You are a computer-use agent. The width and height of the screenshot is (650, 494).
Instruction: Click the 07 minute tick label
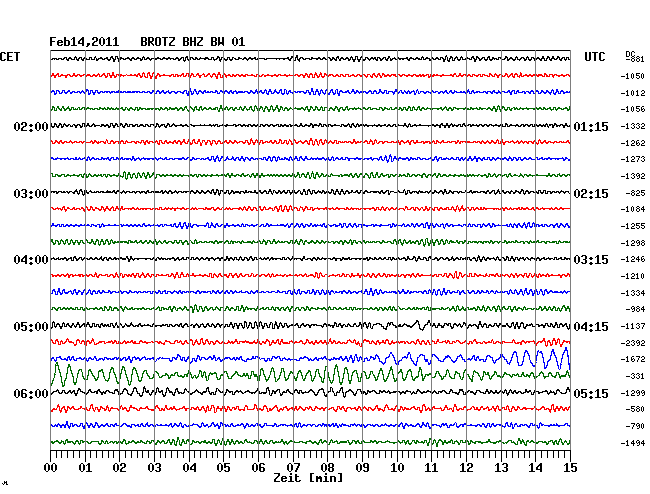[x=293, y=468]
